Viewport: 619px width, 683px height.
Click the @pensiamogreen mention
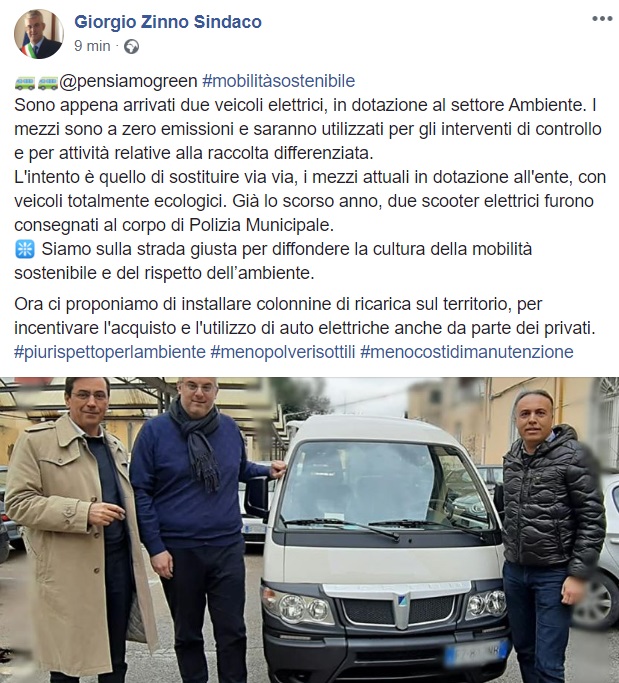129,81
